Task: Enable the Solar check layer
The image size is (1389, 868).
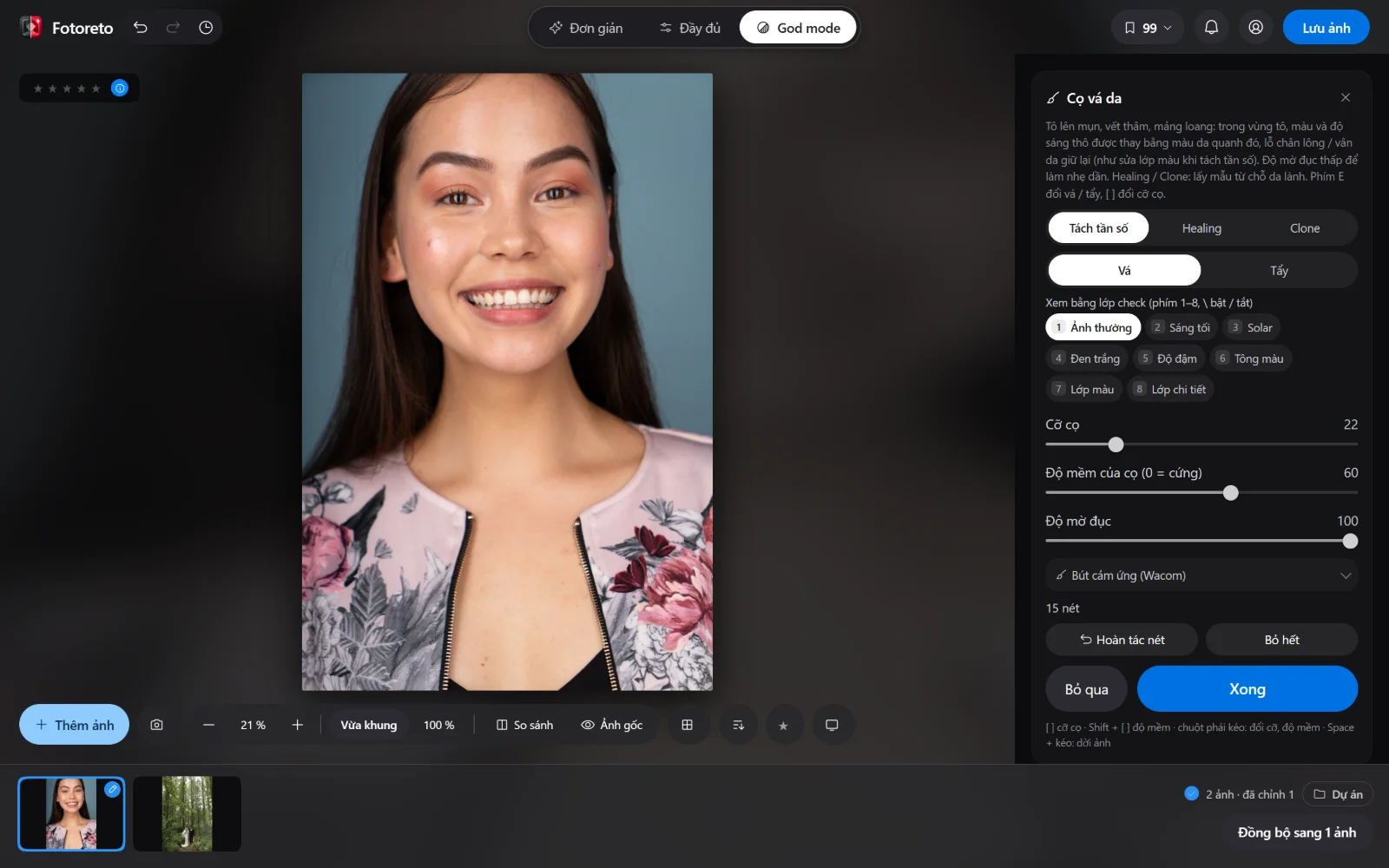Action: [x=1252, y=327]
